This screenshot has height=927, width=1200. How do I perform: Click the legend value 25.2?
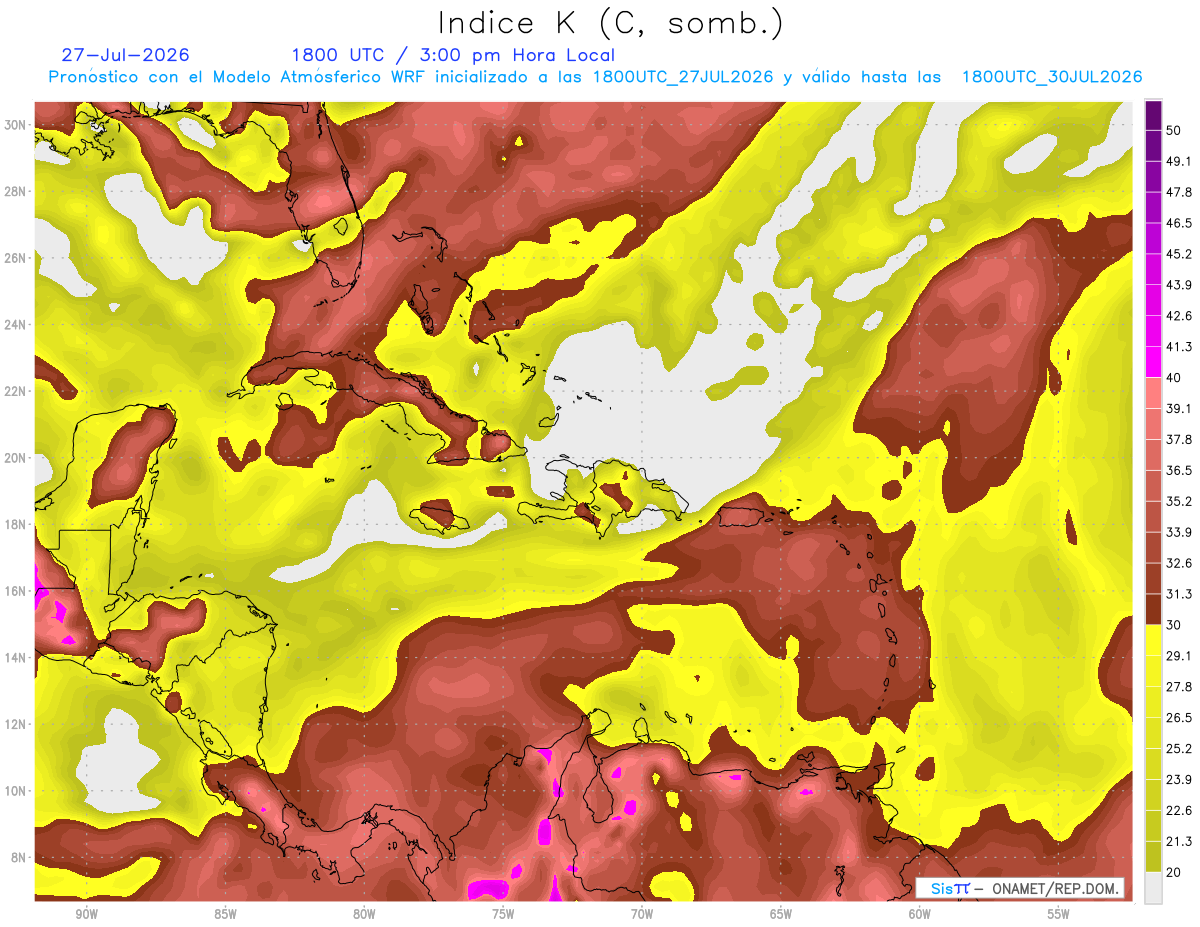click(x=1179, y=749)
